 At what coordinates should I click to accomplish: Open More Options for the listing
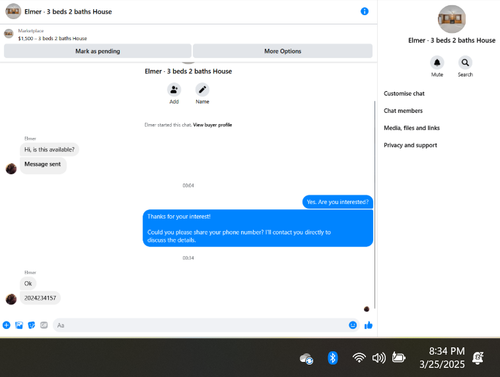pyautogui.click(x=283, y=51)
